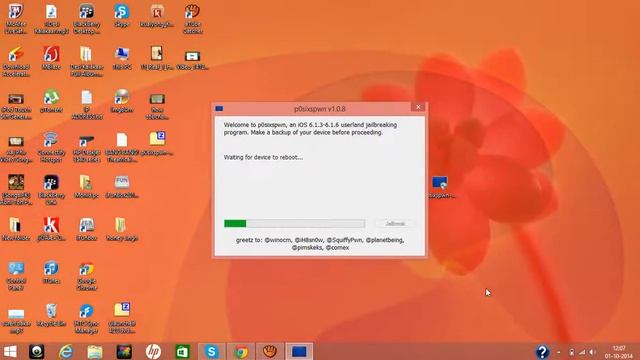Click the green progress bar in p0sixspwn

294,223
